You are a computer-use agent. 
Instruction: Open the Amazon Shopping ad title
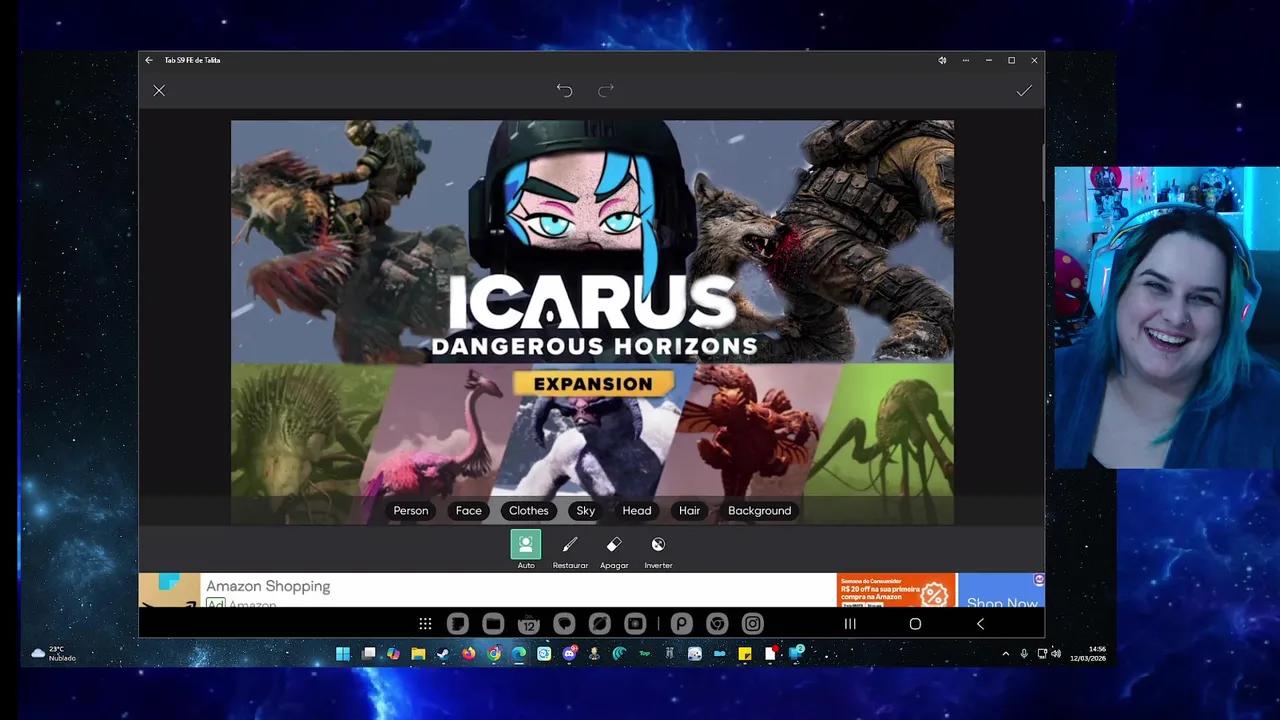point(268,586)
